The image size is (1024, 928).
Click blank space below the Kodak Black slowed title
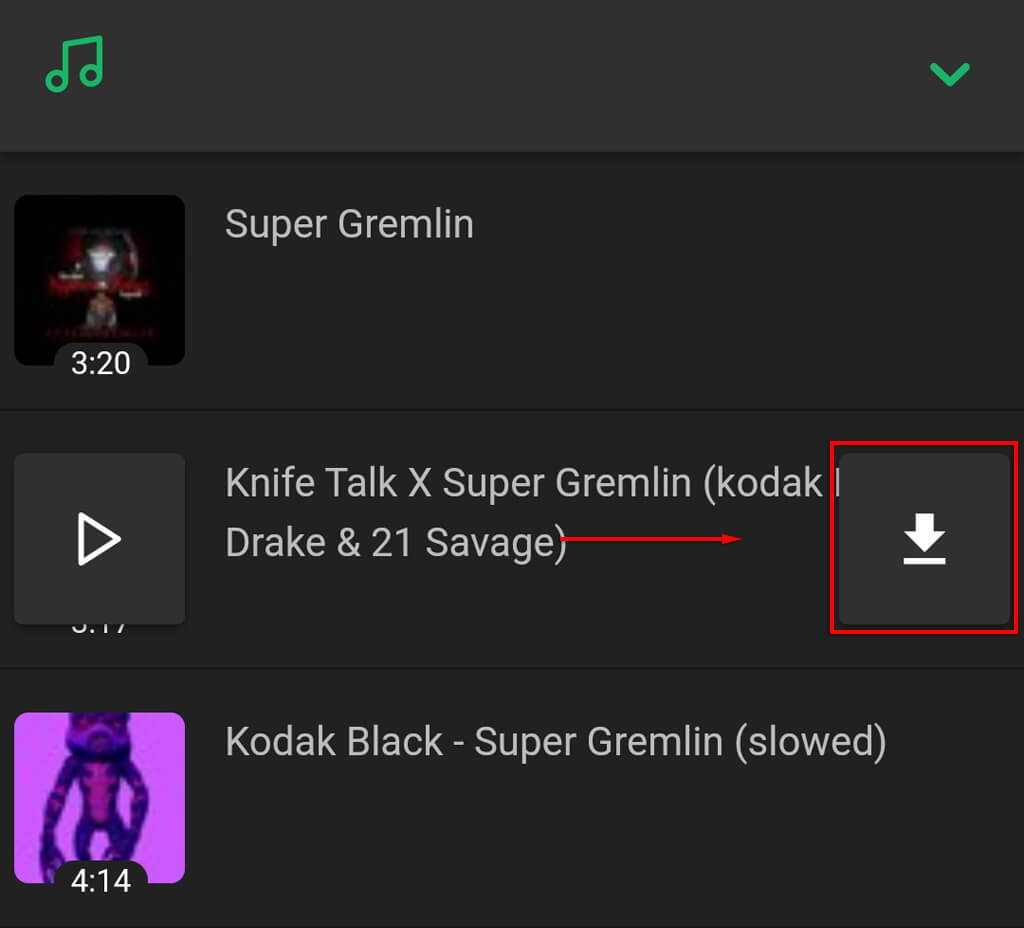[500, 840]
